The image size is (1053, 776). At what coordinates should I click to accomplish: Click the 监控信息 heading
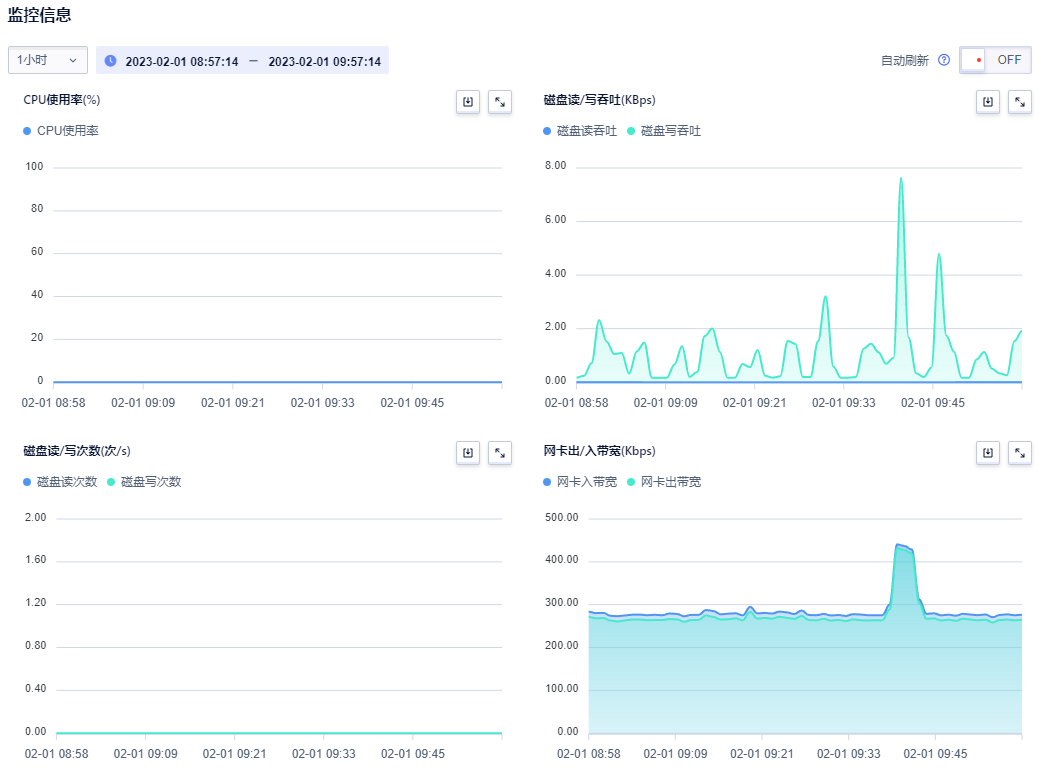(x=40, y=15)
